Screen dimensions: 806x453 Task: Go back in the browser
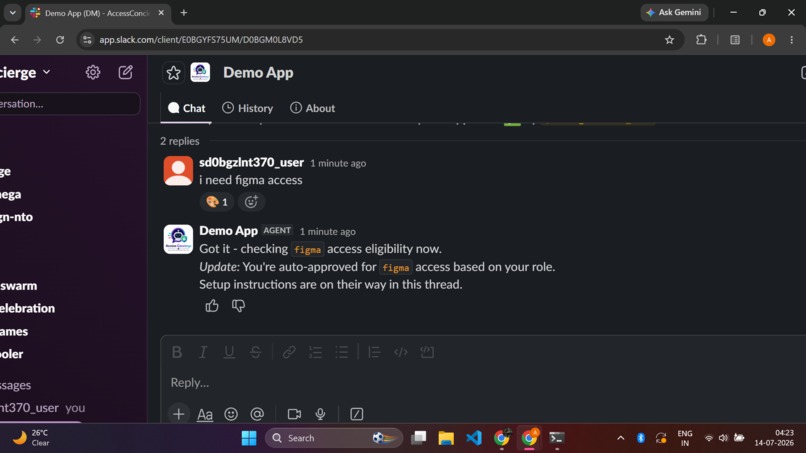pos(15,40)
